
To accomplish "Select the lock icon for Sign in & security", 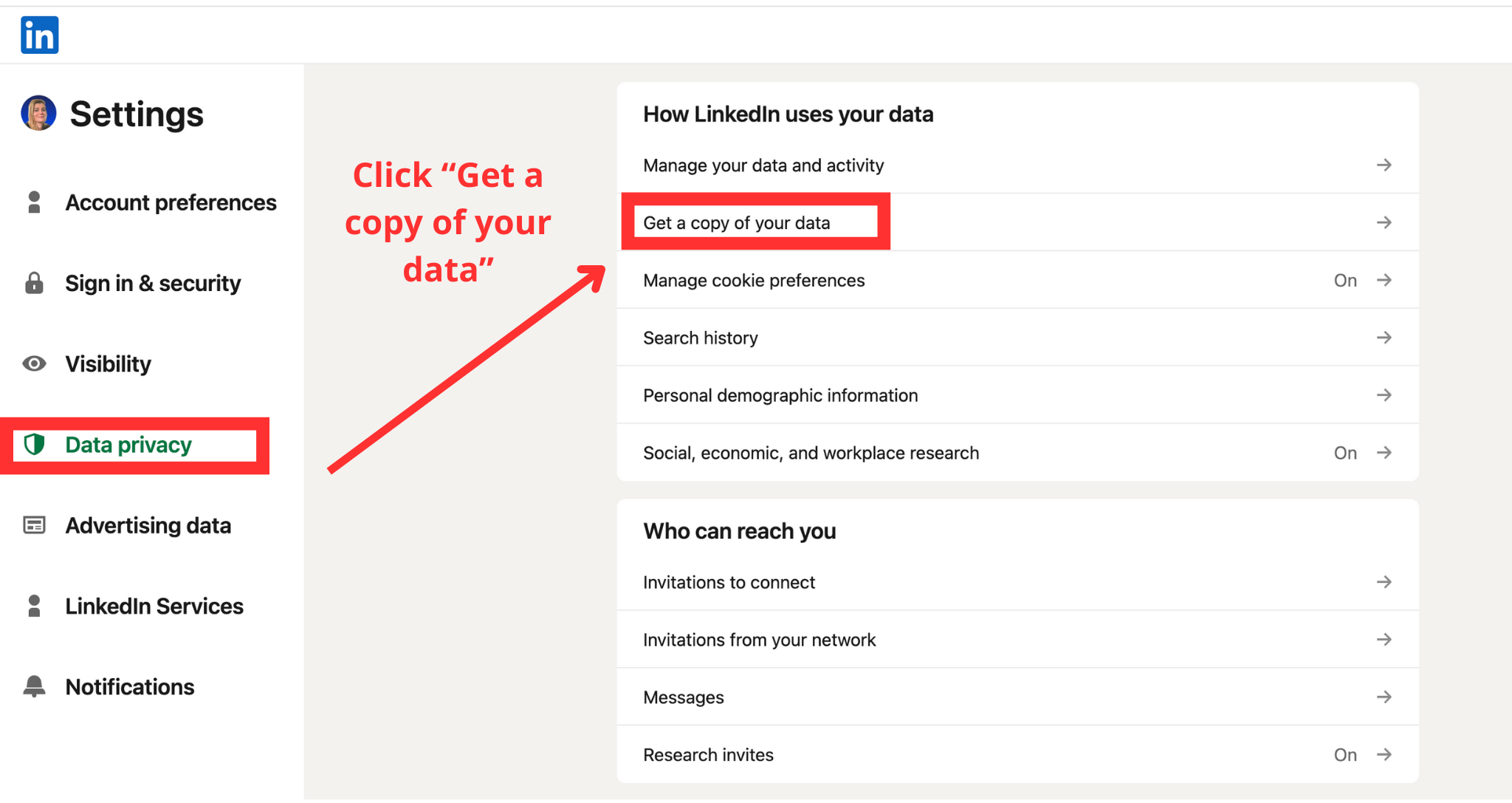I will (33, 283).
